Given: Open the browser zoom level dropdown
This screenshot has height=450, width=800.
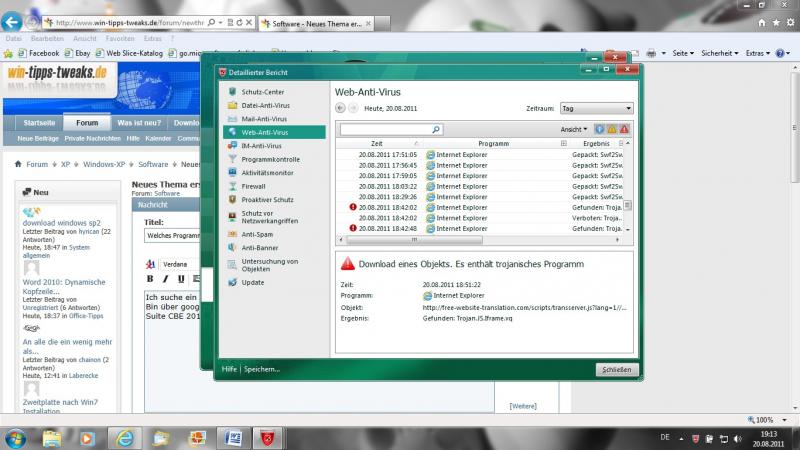Looking at the screenshot, I should tap(781, 420).
